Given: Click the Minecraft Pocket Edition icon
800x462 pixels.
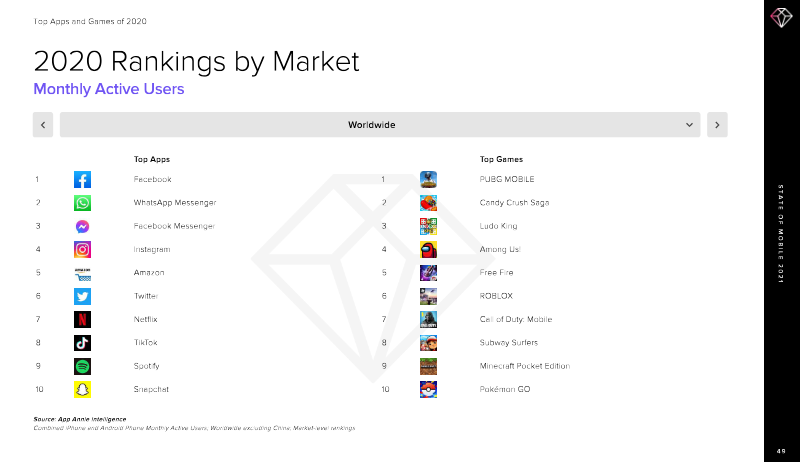Looking at the screenshot, I should coord(428,366).
